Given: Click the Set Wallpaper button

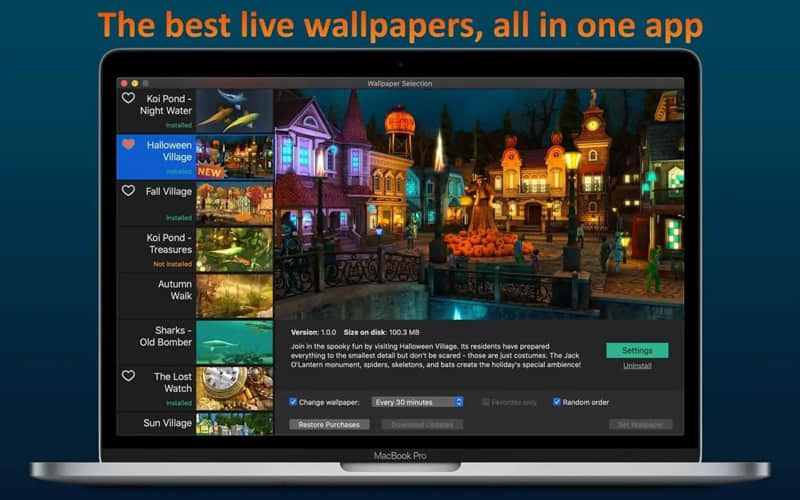Looking at the screenshot, I should (x=640, y=425).
